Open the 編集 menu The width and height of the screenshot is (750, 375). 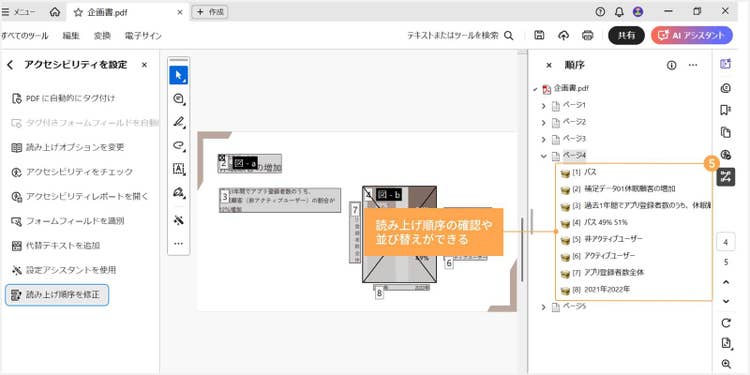[x=71, y=35]
